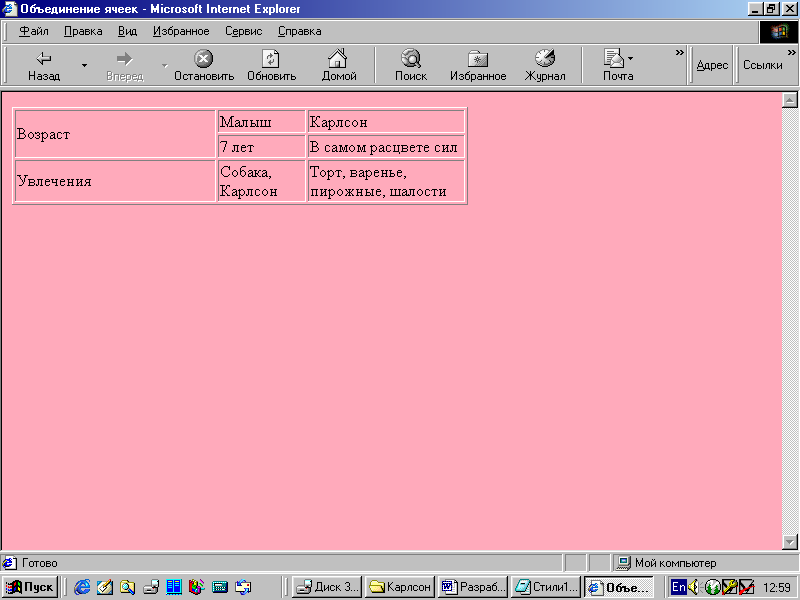
Task: Click the crossed-out envelope tray icon
Action: pos(746,587)
